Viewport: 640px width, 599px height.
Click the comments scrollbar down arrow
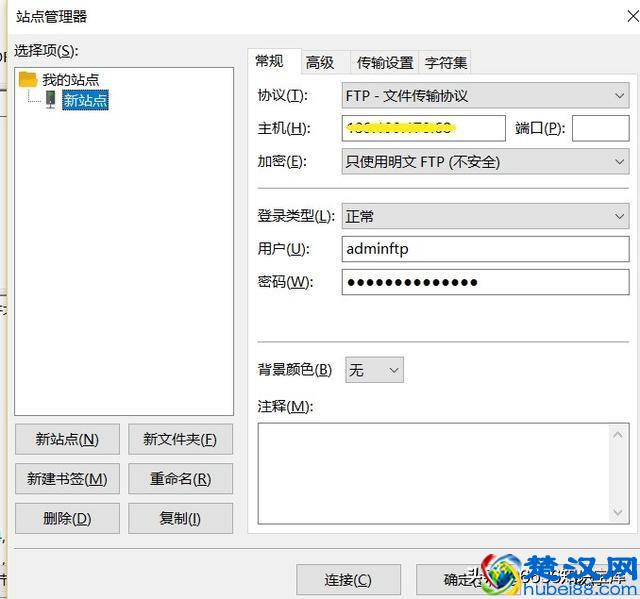tap(618, 512)
